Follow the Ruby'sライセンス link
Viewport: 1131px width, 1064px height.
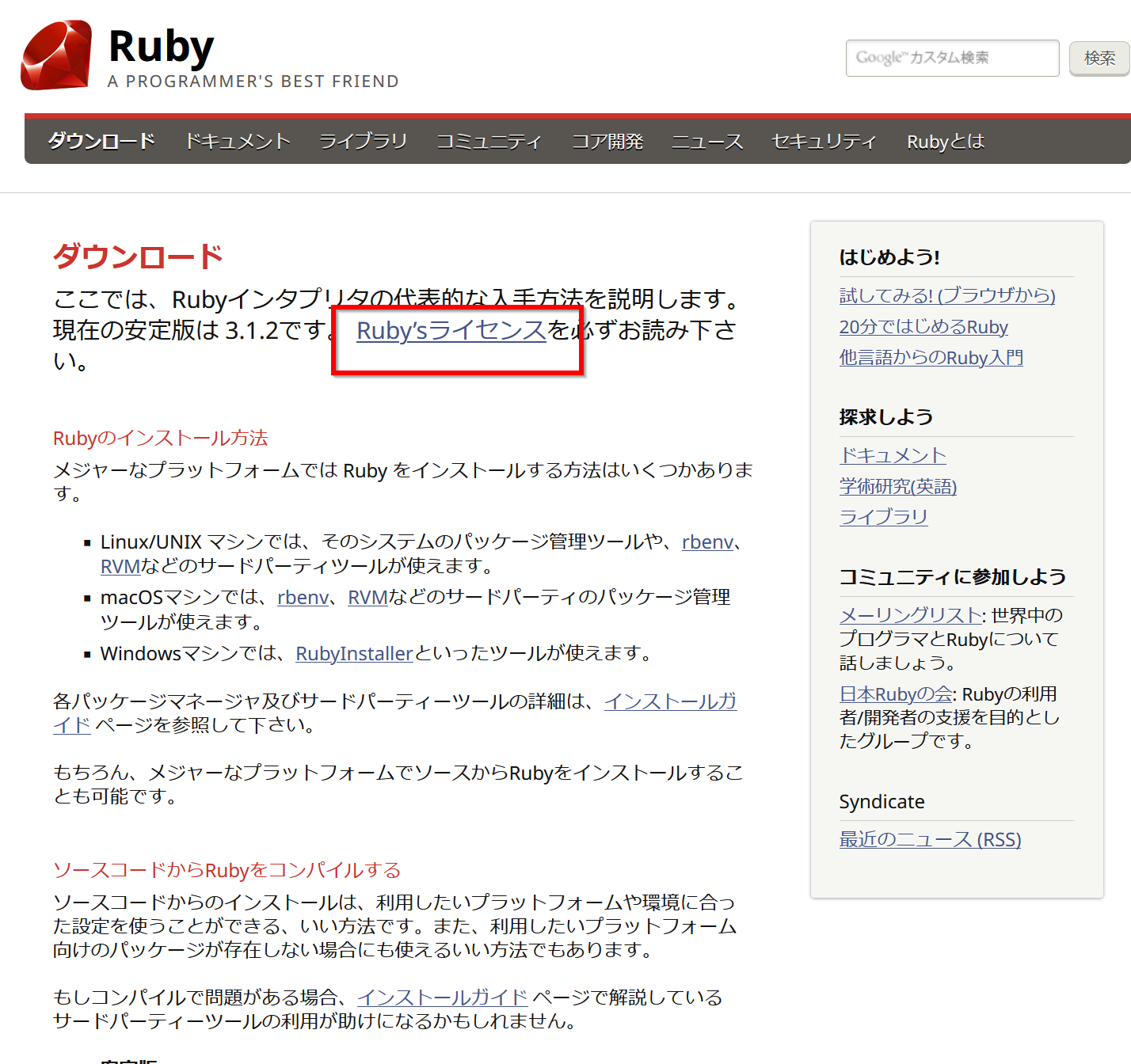point(451,330)
